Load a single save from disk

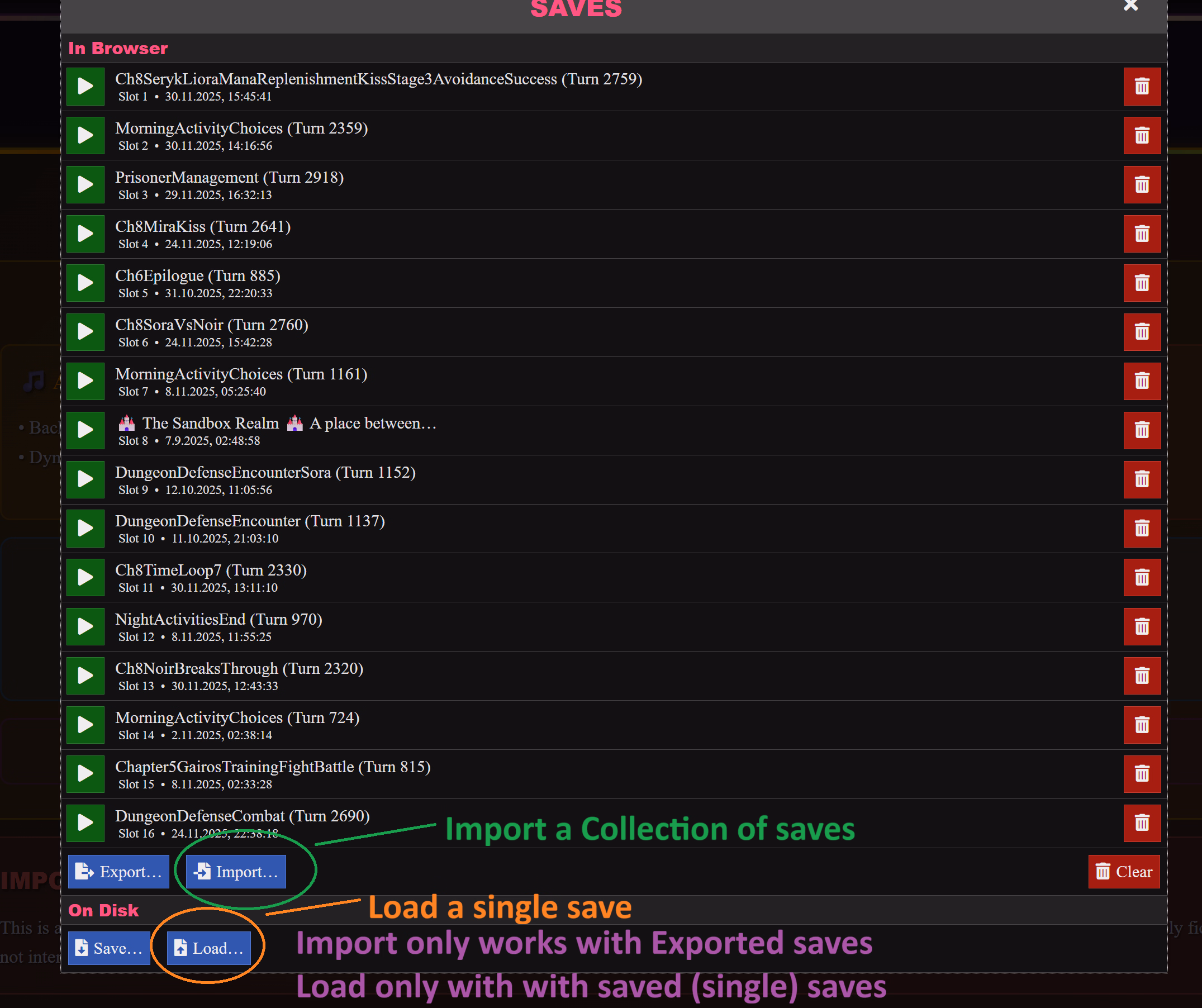coord(209,948)
